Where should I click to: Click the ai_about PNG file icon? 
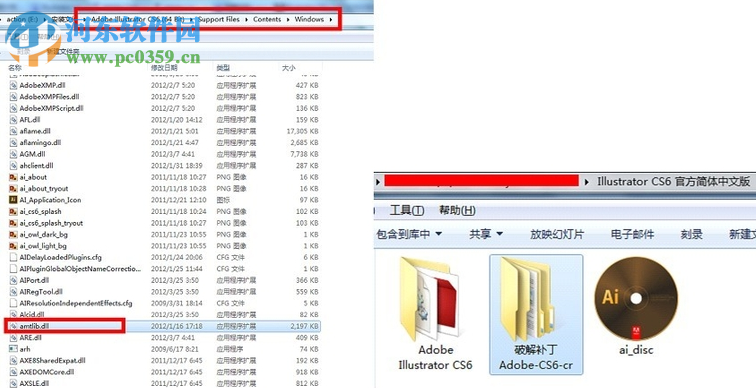tap(13, 177)
